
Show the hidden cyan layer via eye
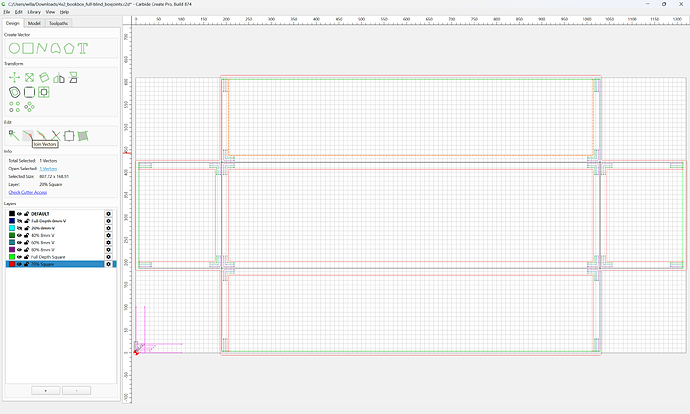[x=19, y=228]
